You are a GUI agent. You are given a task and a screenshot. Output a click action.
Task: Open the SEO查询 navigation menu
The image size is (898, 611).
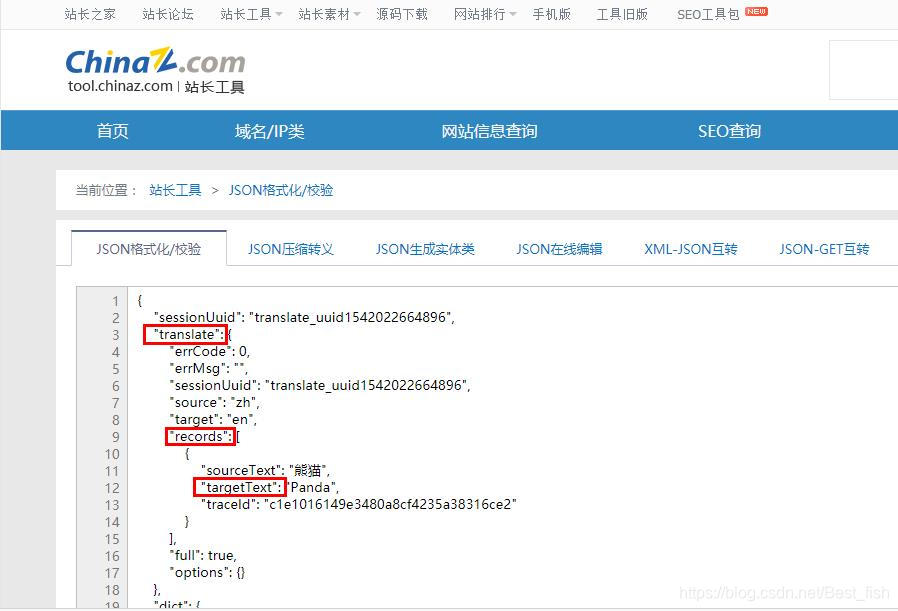point(729,131)
